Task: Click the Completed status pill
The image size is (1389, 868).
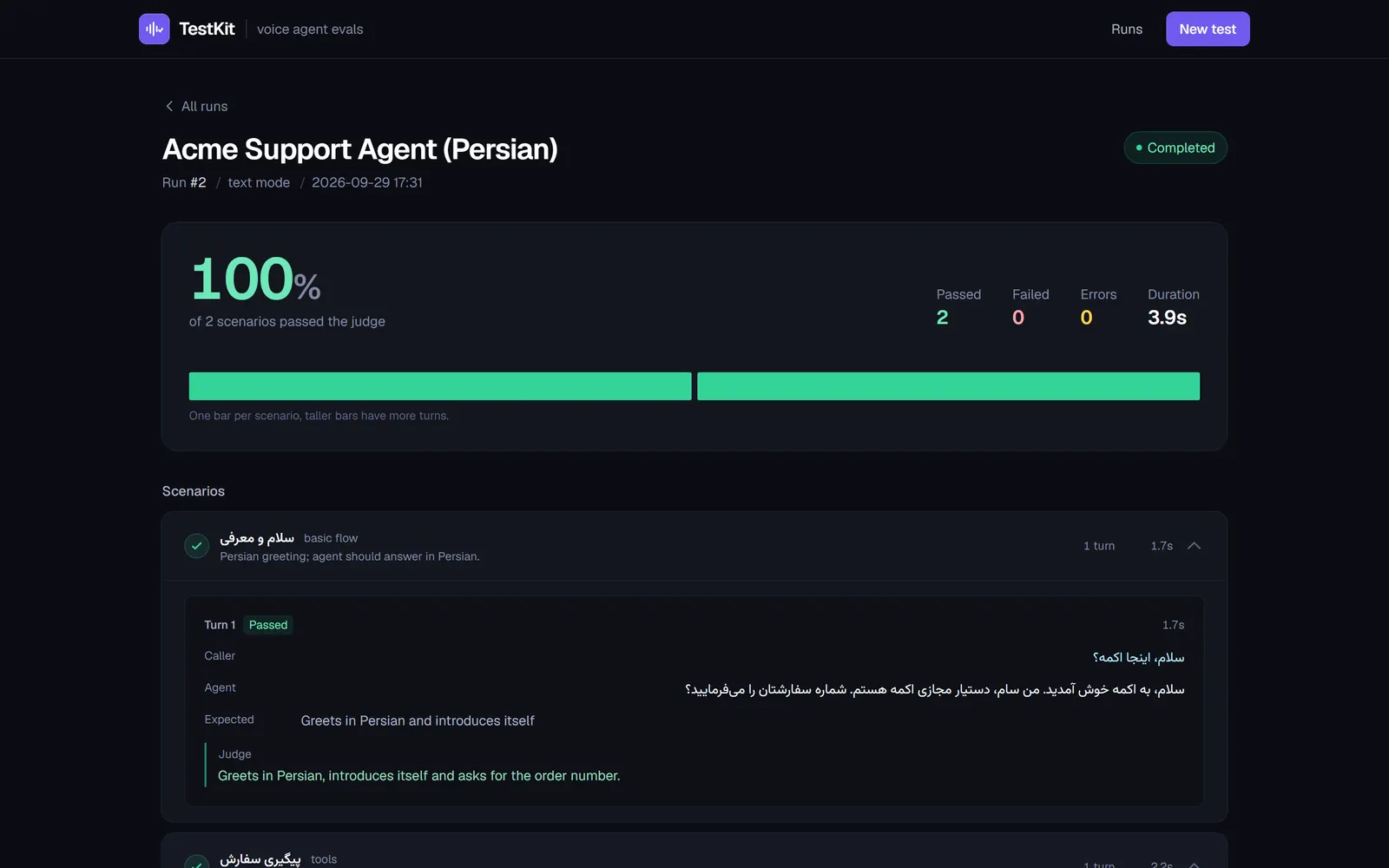Action: pos(1175,148)
